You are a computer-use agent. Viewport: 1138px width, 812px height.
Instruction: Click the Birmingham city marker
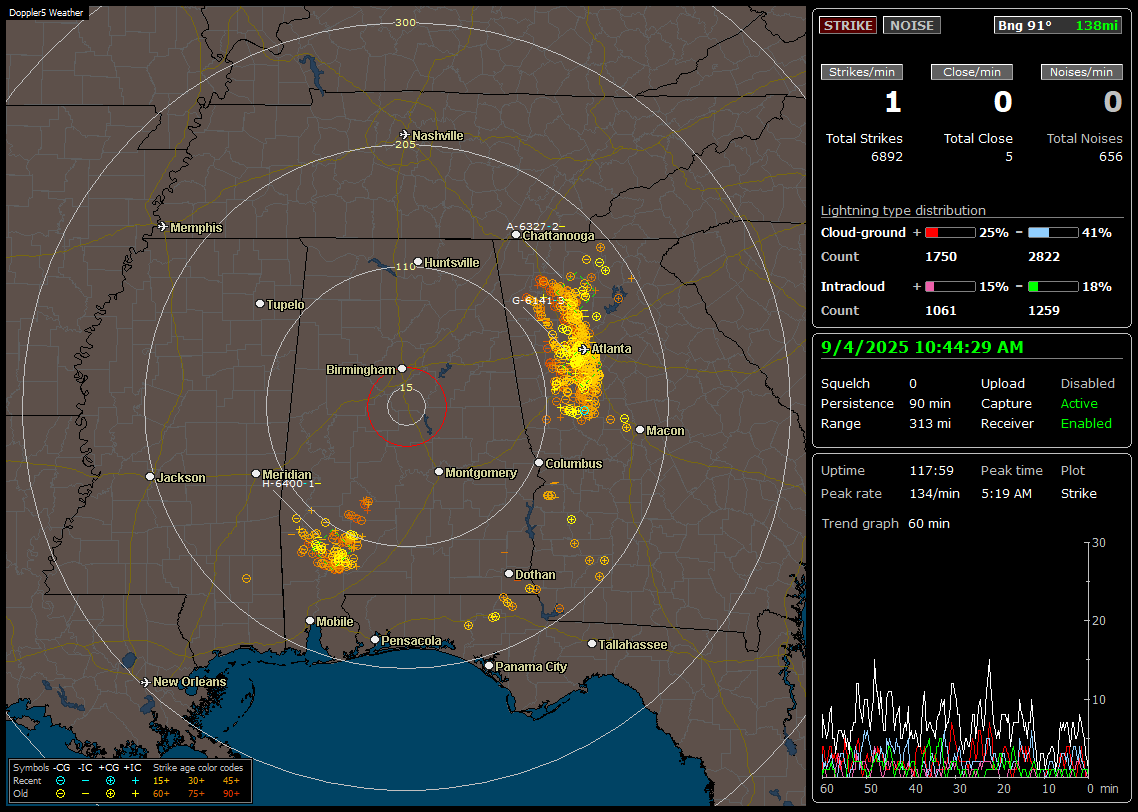point(402,369)
